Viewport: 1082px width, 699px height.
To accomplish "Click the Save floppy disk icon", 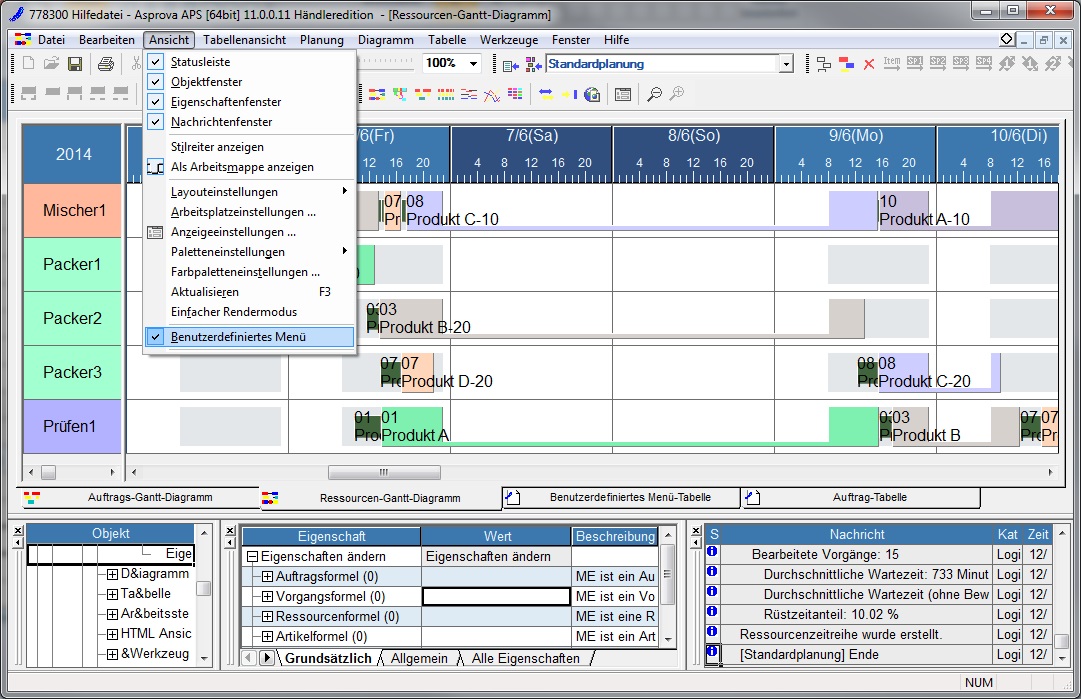I will (x=75, y=64).
